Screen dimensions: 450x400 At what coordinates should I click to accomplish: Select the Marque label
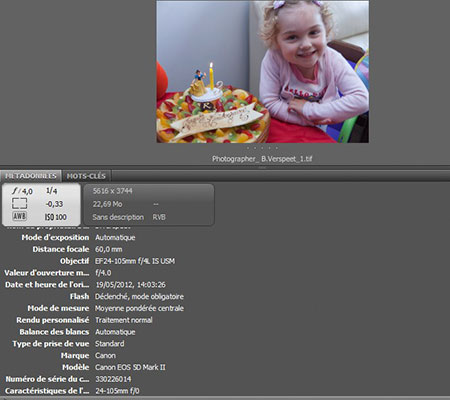(x=75, y=355)
